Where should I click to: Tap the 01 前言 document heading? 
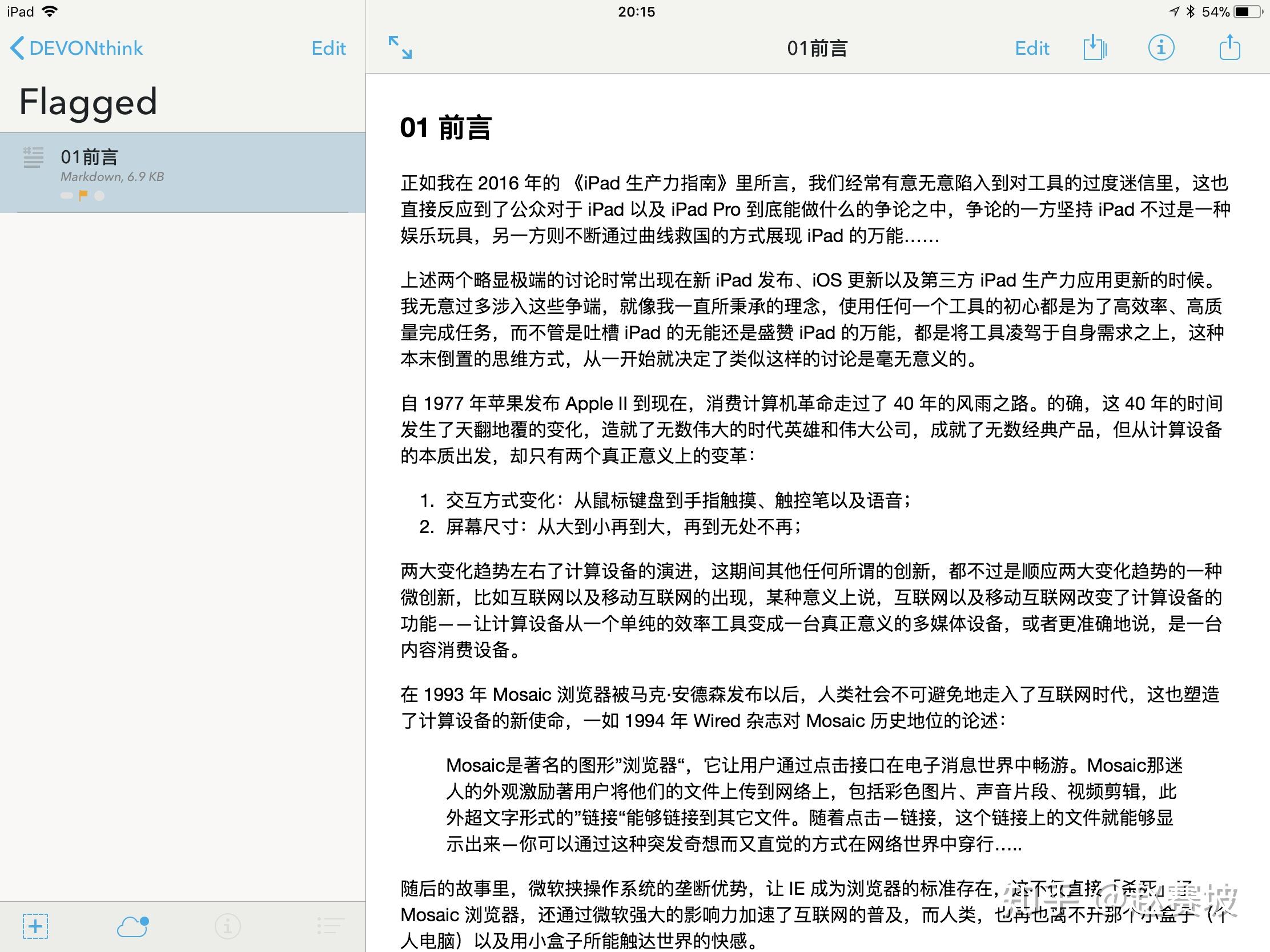pos(445,127)
